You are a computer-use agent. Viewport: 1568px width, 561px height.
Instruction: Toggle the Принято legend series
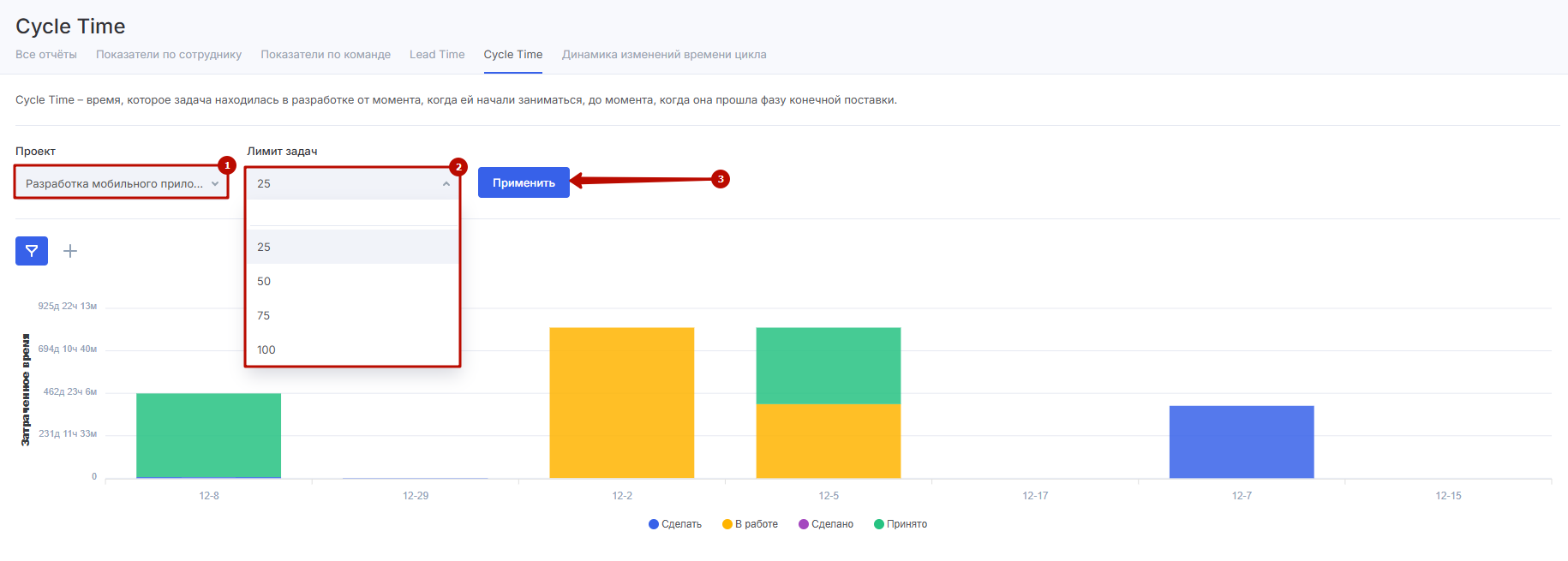(901, 524)
